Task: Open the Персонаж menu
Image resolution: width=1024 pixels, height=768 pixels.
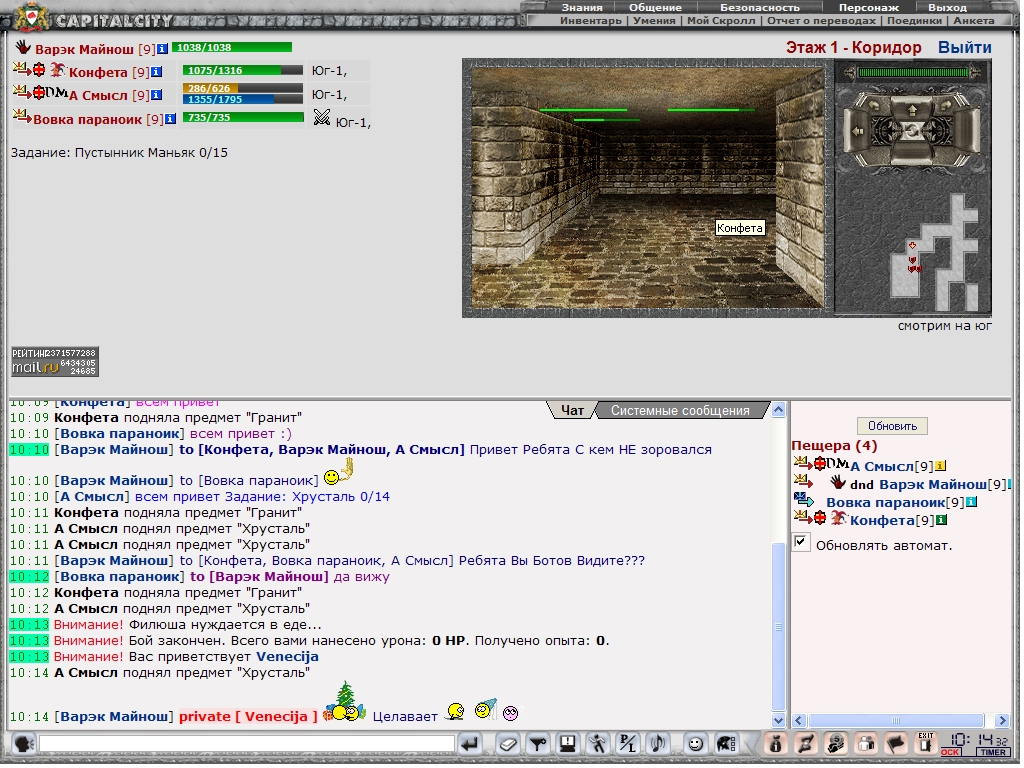Action: tap(868, 7)
